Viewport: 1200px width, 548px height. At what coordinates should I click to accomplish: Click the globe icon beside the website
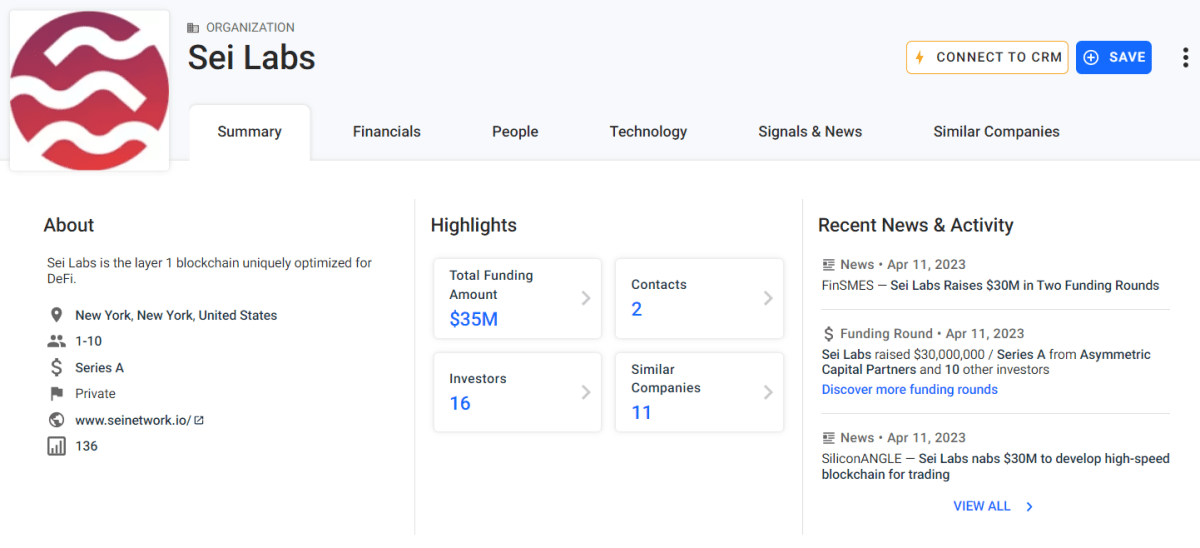point(56,420)
